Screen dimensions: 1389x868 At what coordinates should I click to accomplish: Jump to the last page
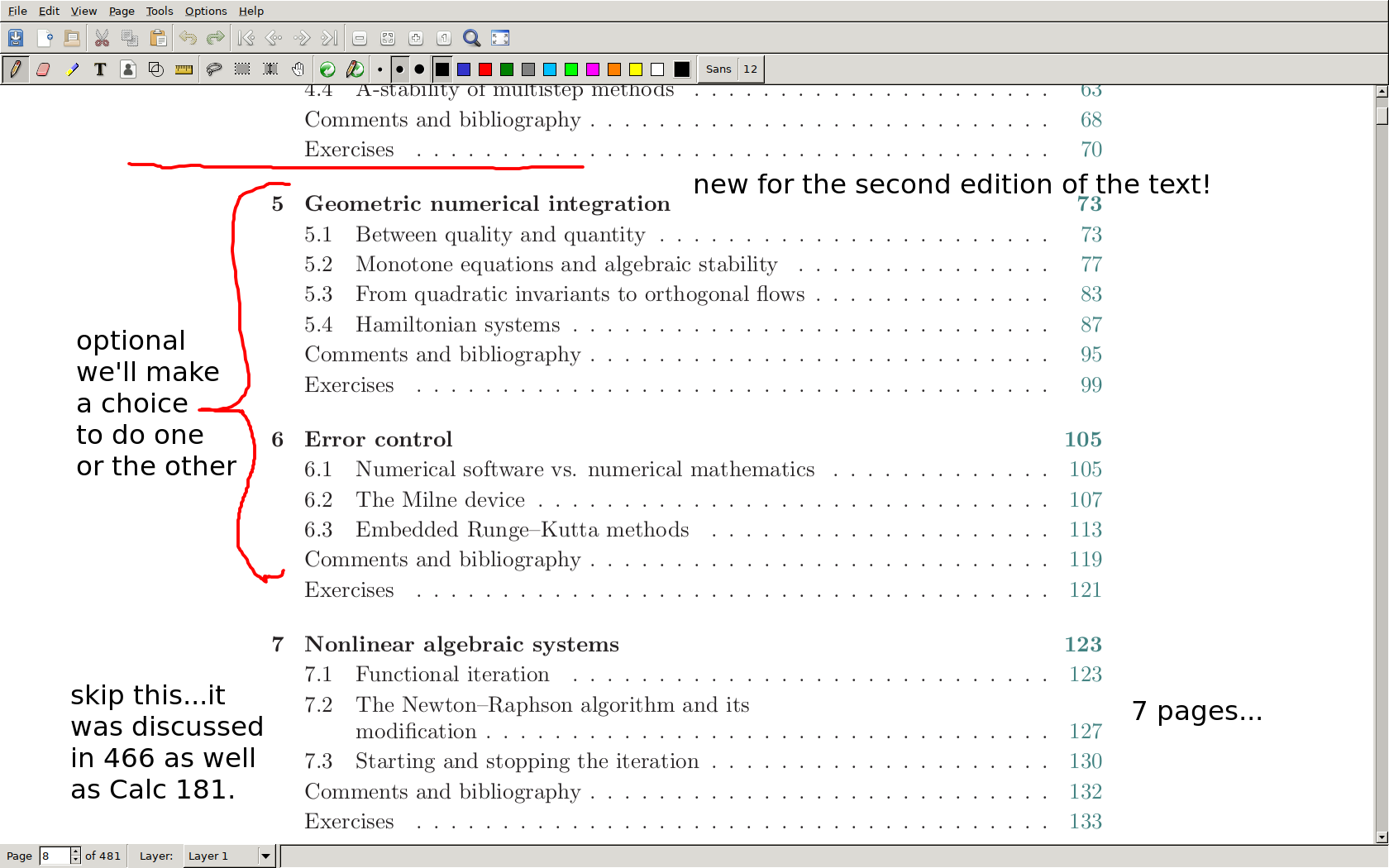[x=329, y=38]
